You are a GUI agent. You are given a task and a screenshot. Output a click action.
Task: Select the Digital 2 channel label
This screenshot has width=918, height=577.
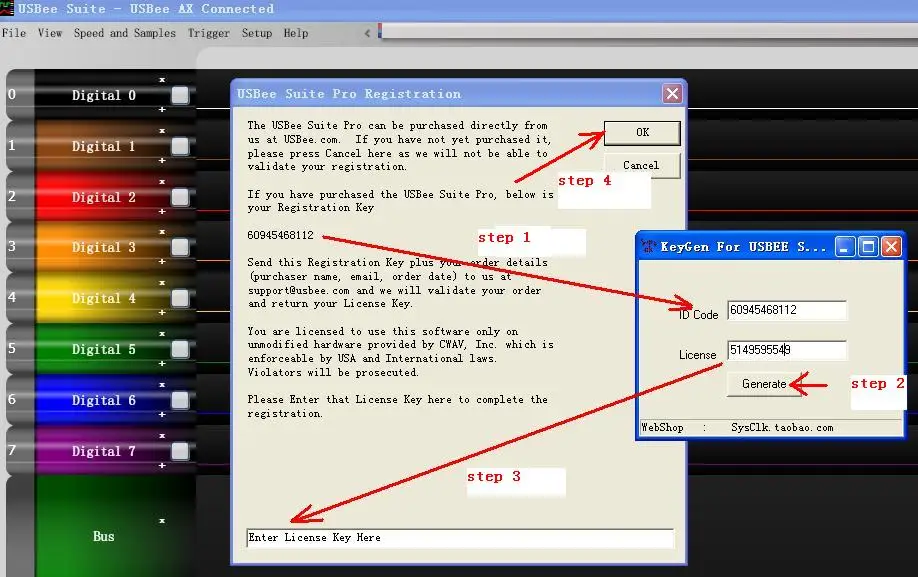[x=104, y=197]
